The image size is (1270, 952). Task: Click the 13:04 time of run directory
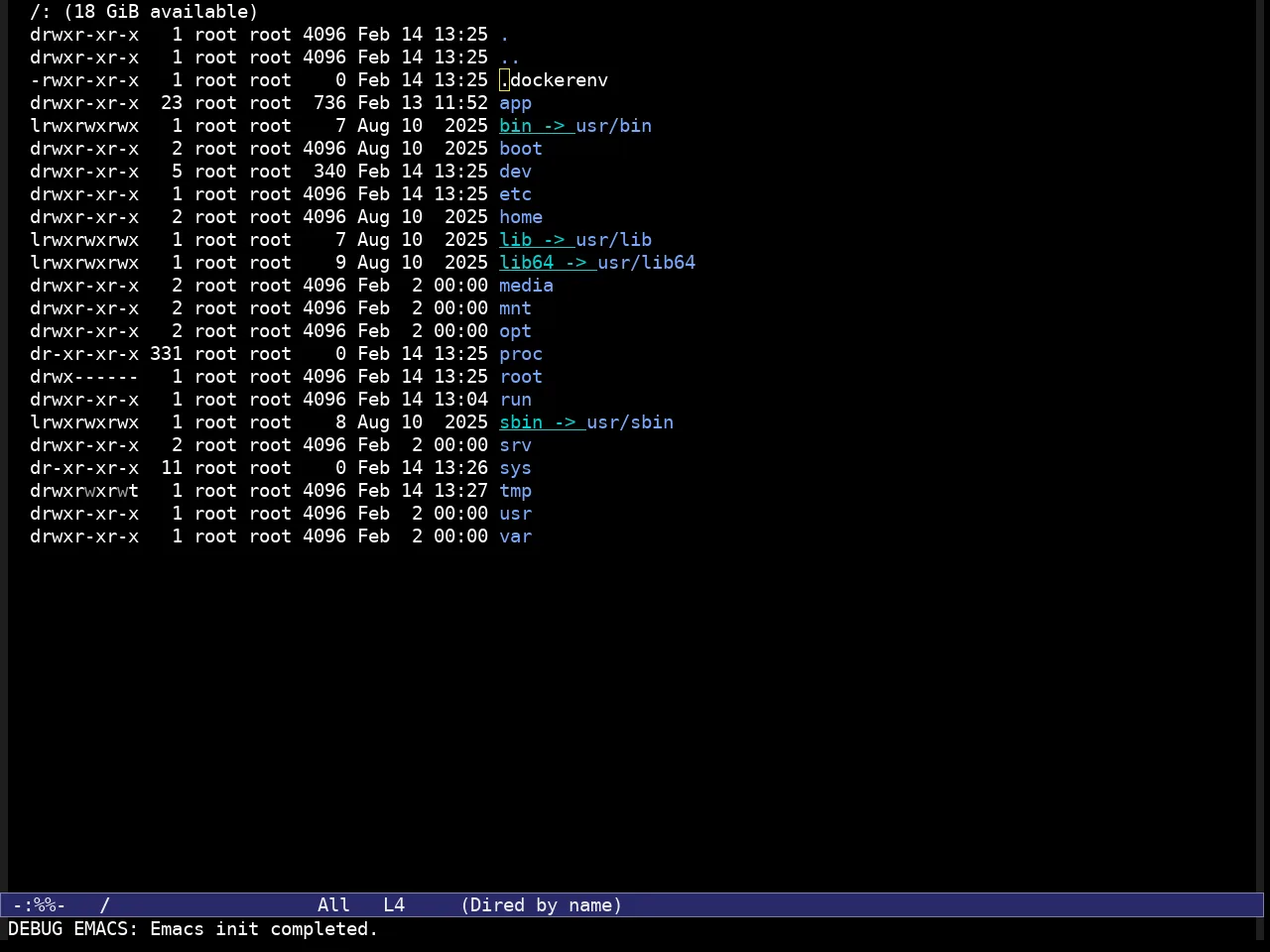pos(460,400)
